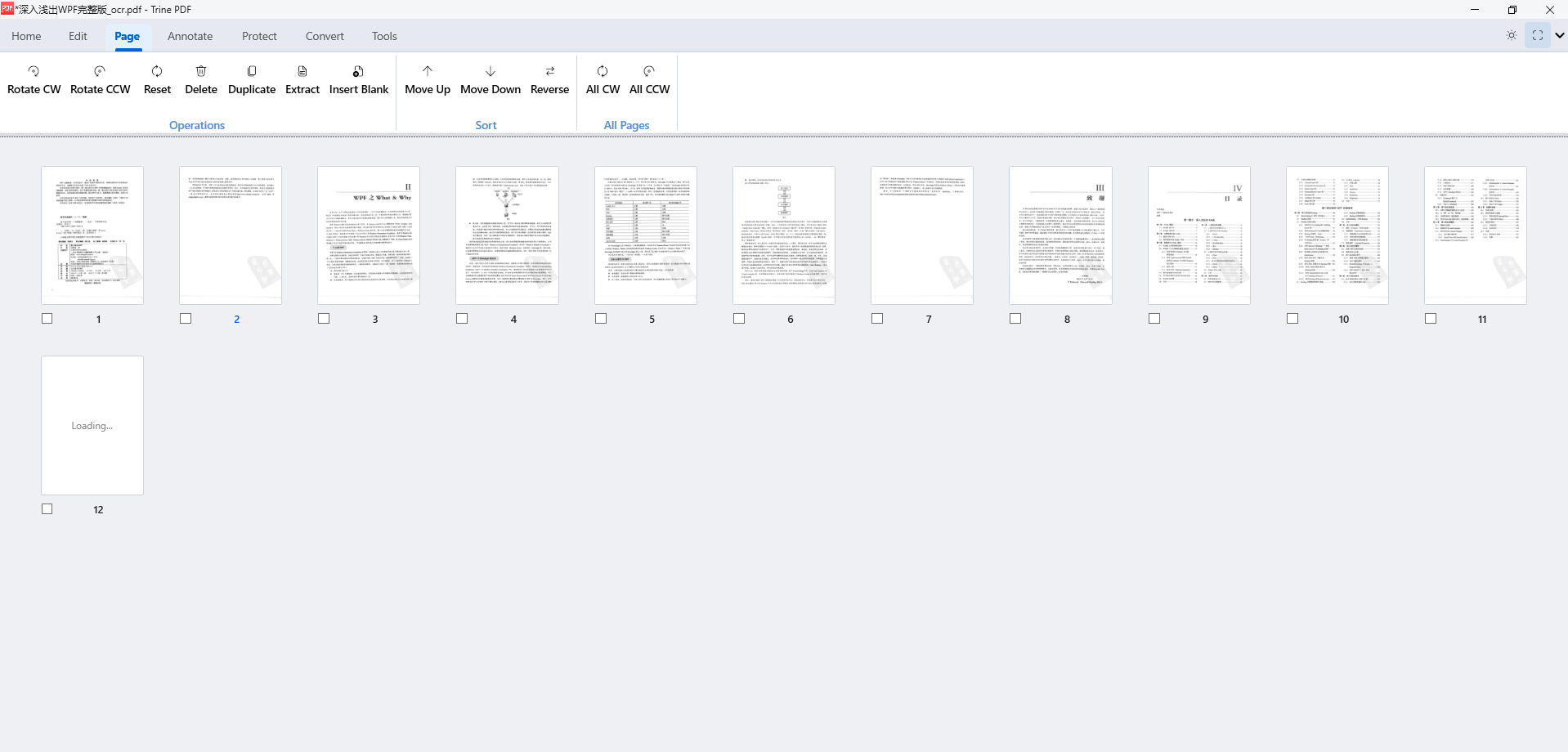Click the All Pages group label
Viewport: 1568px width, 752px height.
click(x=626, y=125)
